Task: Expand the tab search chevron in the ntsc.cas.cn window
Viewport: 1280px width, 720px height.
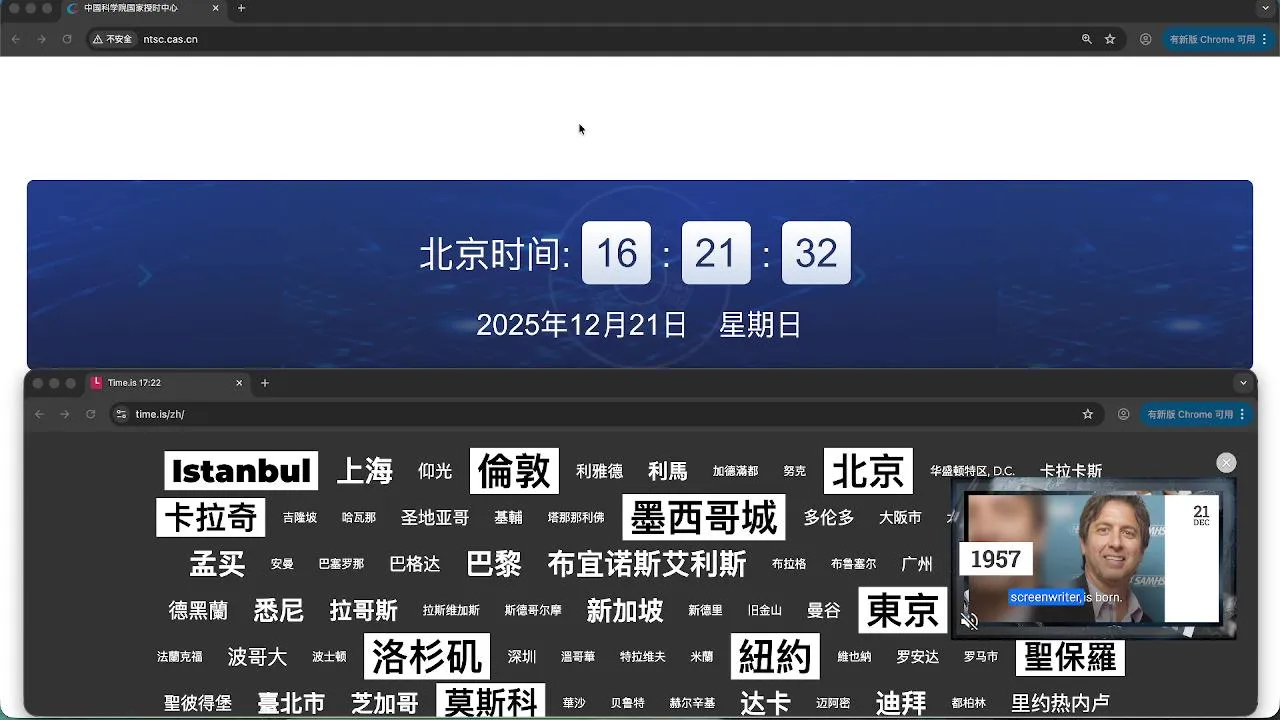Action: point(1266,8)
